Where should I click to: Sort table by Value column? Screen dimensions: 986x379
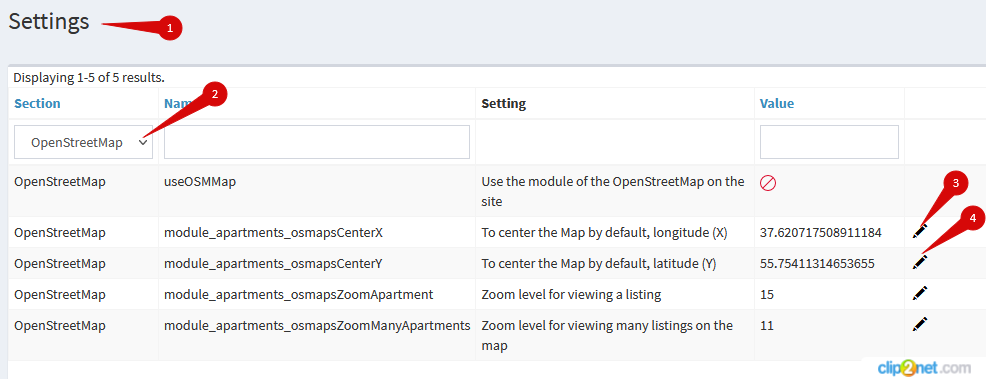[x=777, y=104]
